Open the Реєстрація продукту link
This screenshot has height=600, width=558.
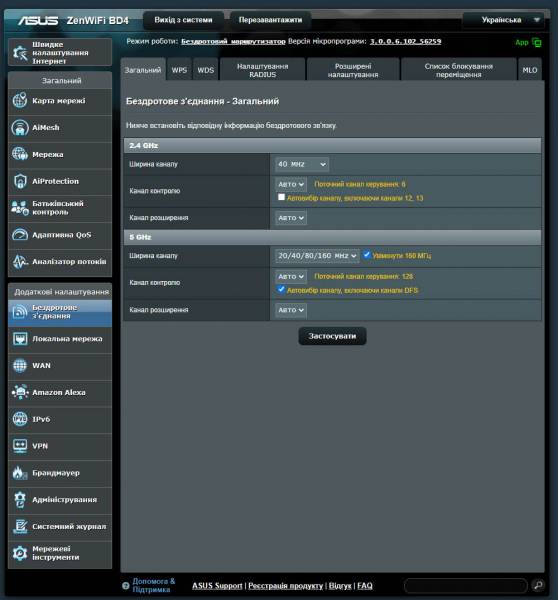point(286,585)
